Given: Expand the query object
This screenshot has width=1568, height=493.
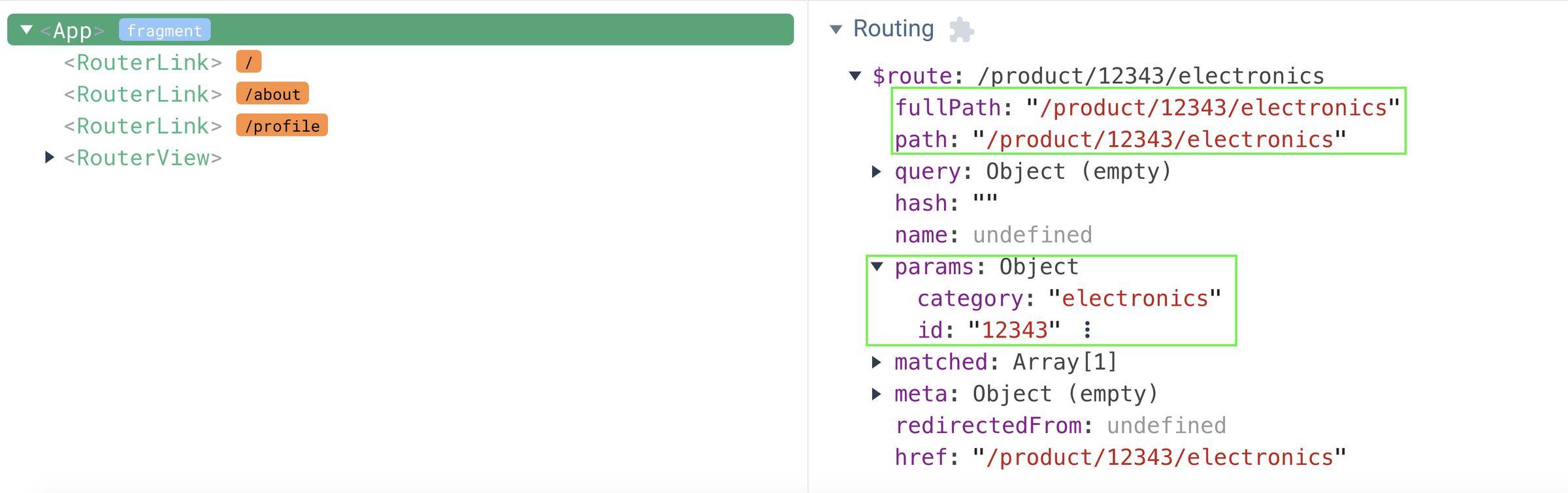Looking at the screenshot, I should (877, 172).
